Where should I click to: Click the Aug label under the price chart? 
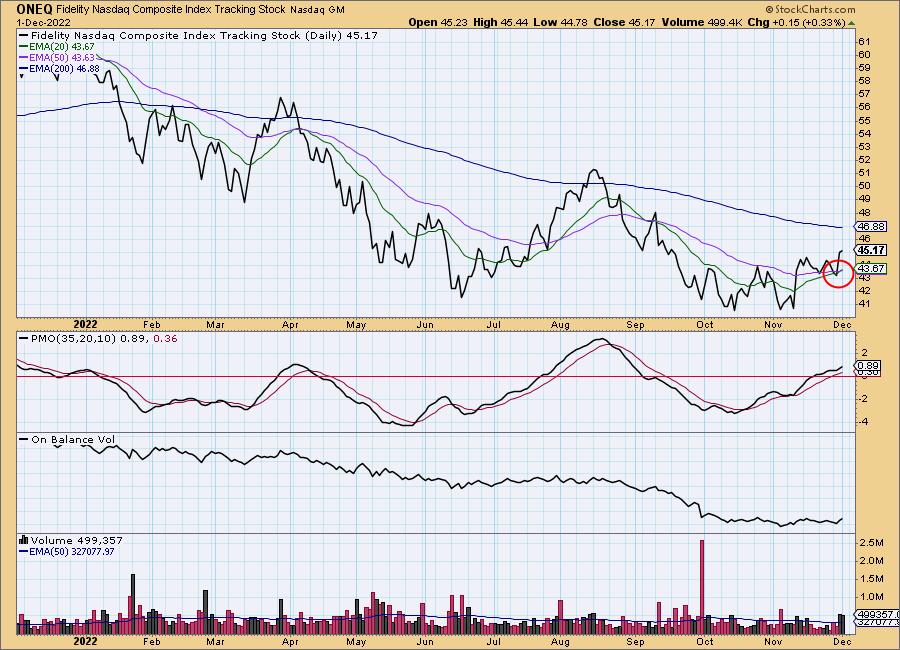click(560, 324)
